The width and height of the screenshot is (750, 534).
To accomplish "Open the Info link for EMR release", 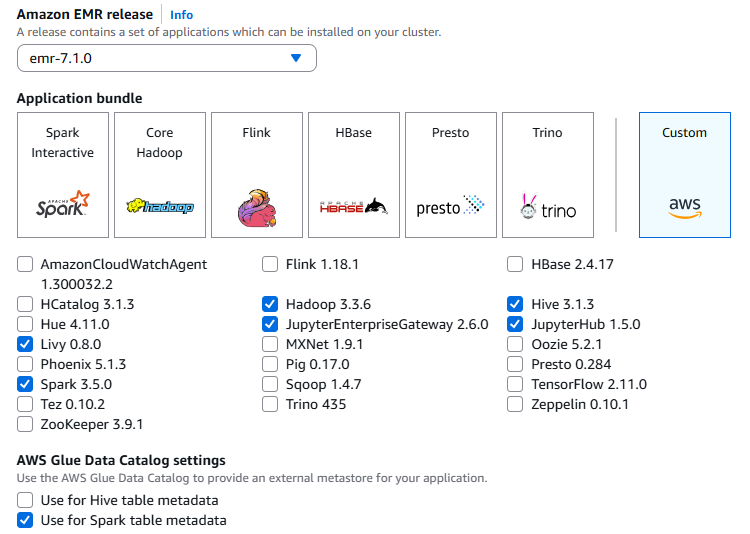I will tap(182, 15).
